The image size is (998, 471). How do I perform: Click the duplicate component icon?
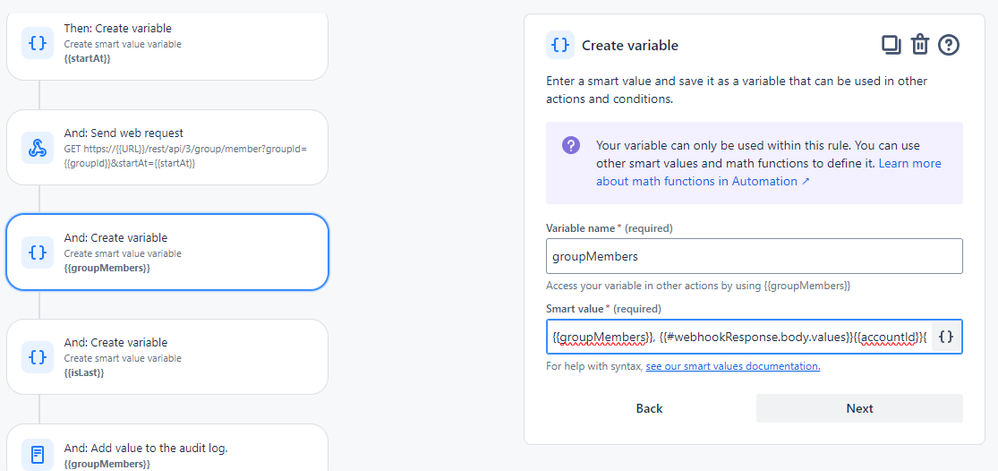coord(891,45)
